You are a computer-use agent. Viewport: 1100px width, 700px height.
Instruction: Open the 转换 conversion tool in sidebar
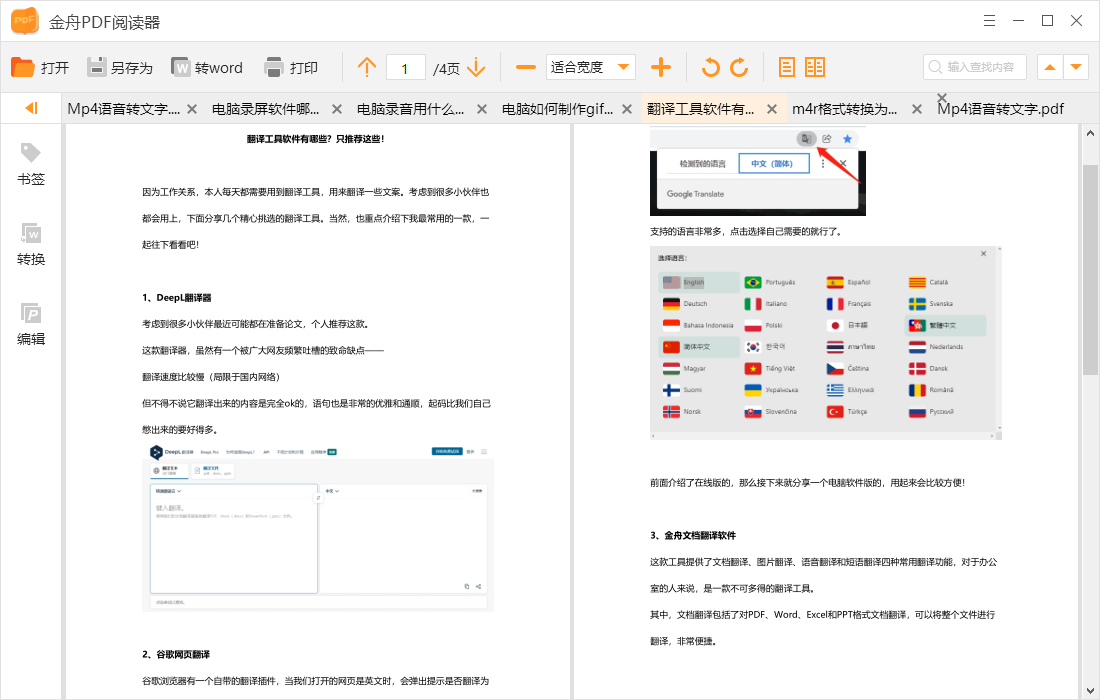pos(31,245)
